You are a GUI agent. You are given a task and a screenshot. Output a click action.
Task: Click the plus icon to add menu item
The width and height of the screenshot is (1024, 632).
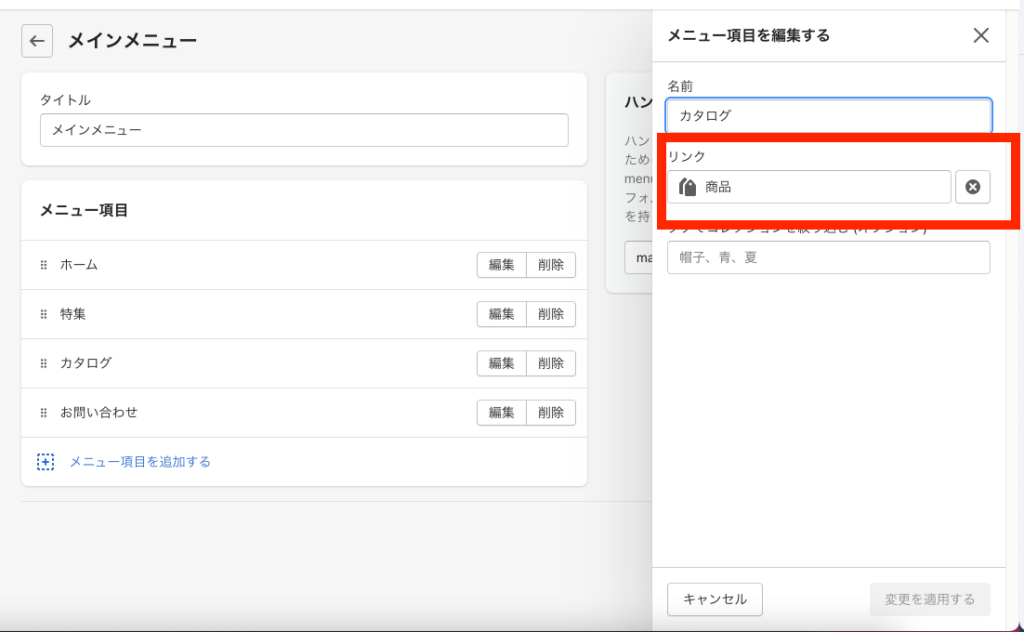45,462
